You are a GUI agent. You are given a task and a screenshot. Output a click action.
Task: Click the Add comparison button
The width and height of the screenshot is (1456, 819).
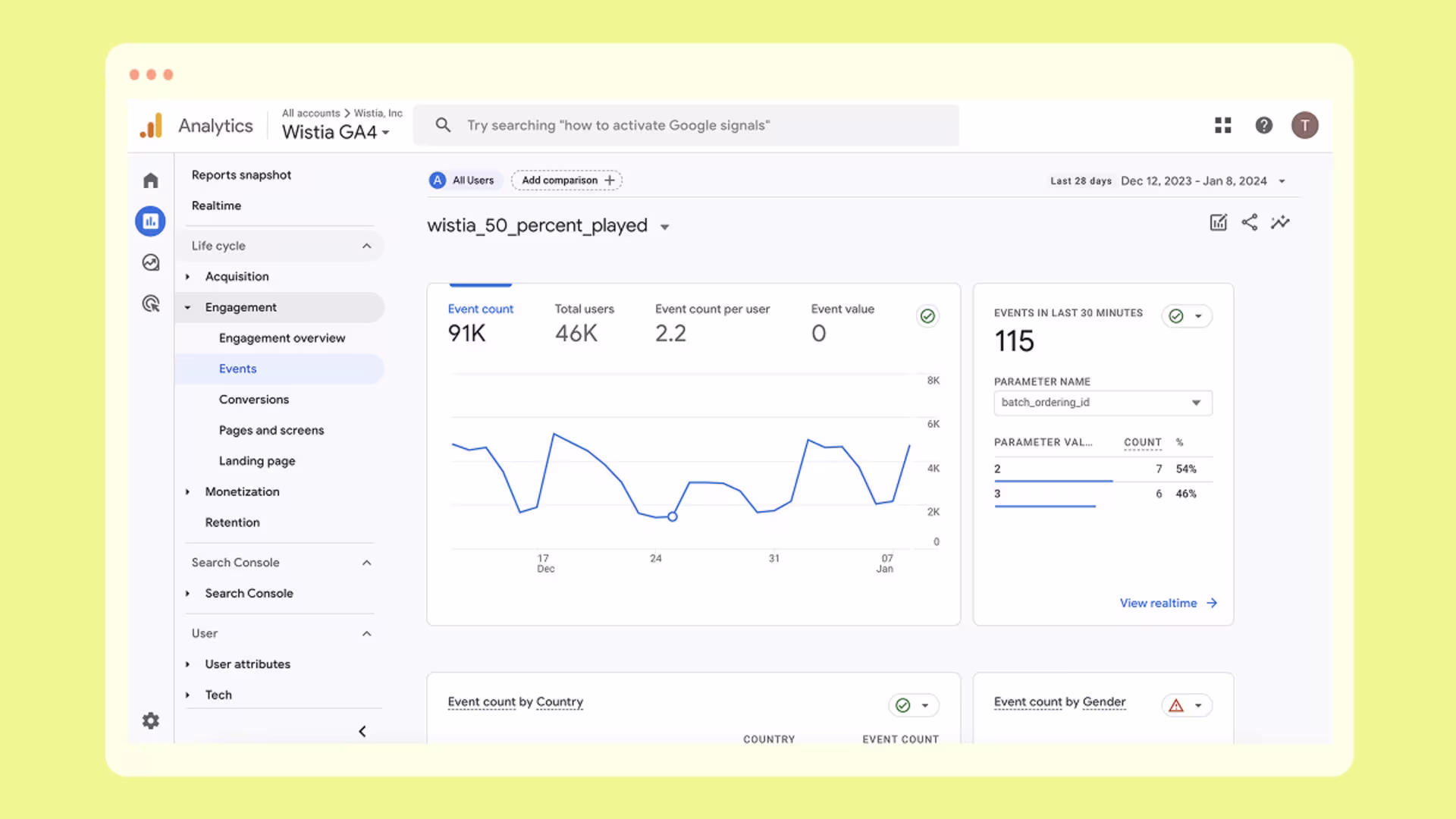click(566, 180)
